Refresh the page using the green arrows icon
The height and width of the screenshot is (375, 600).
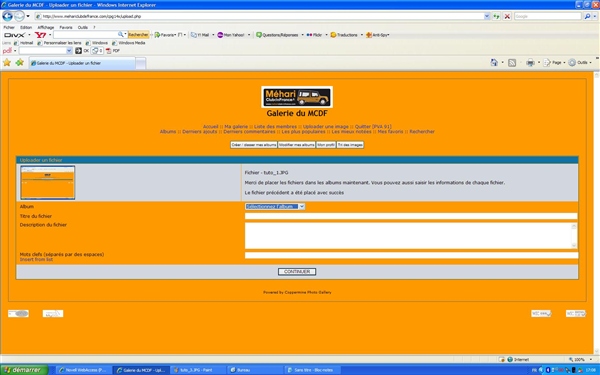[496, 16]
